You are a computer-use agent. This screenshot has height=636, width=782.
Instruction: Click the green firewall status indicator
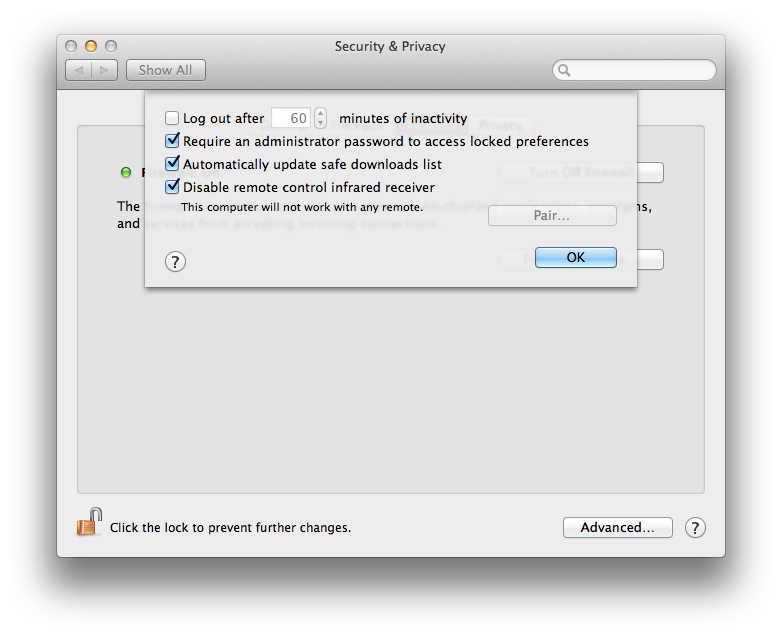[126, 173]
